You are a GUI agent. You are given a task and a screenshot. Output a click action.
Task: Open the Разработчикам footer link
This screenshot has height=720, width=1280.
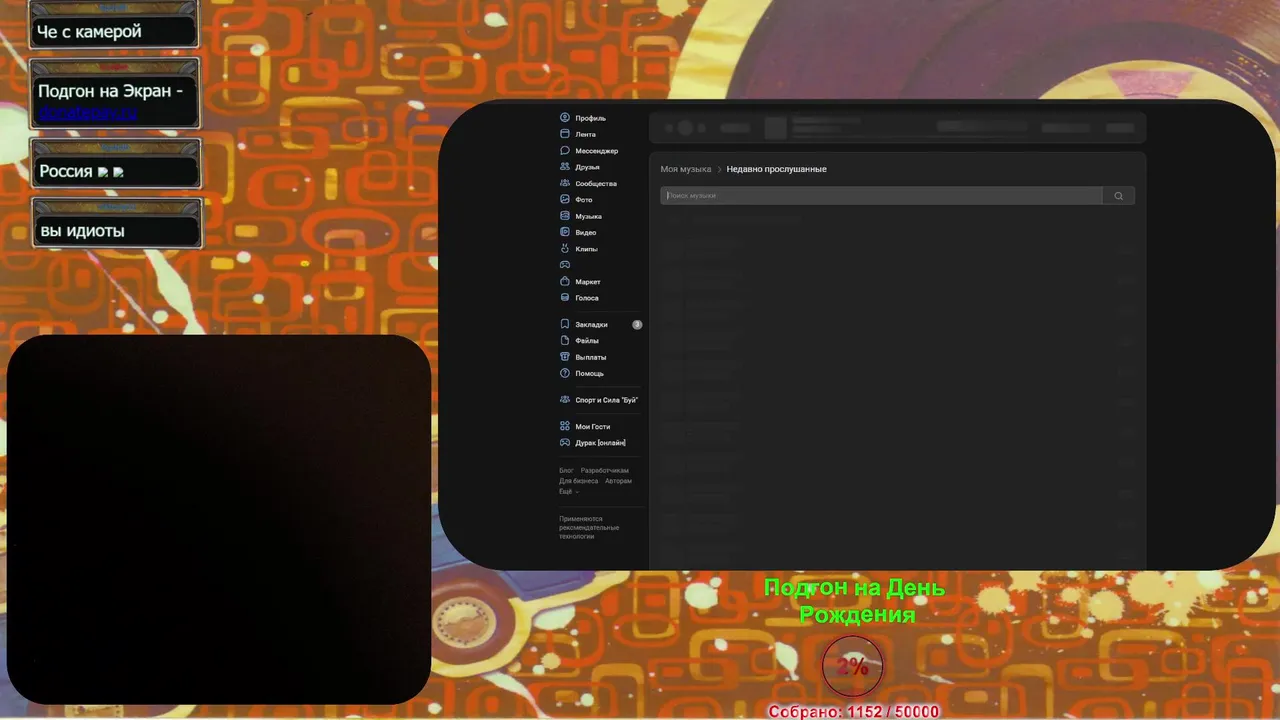pyautogui.click(x=605, y=470)
